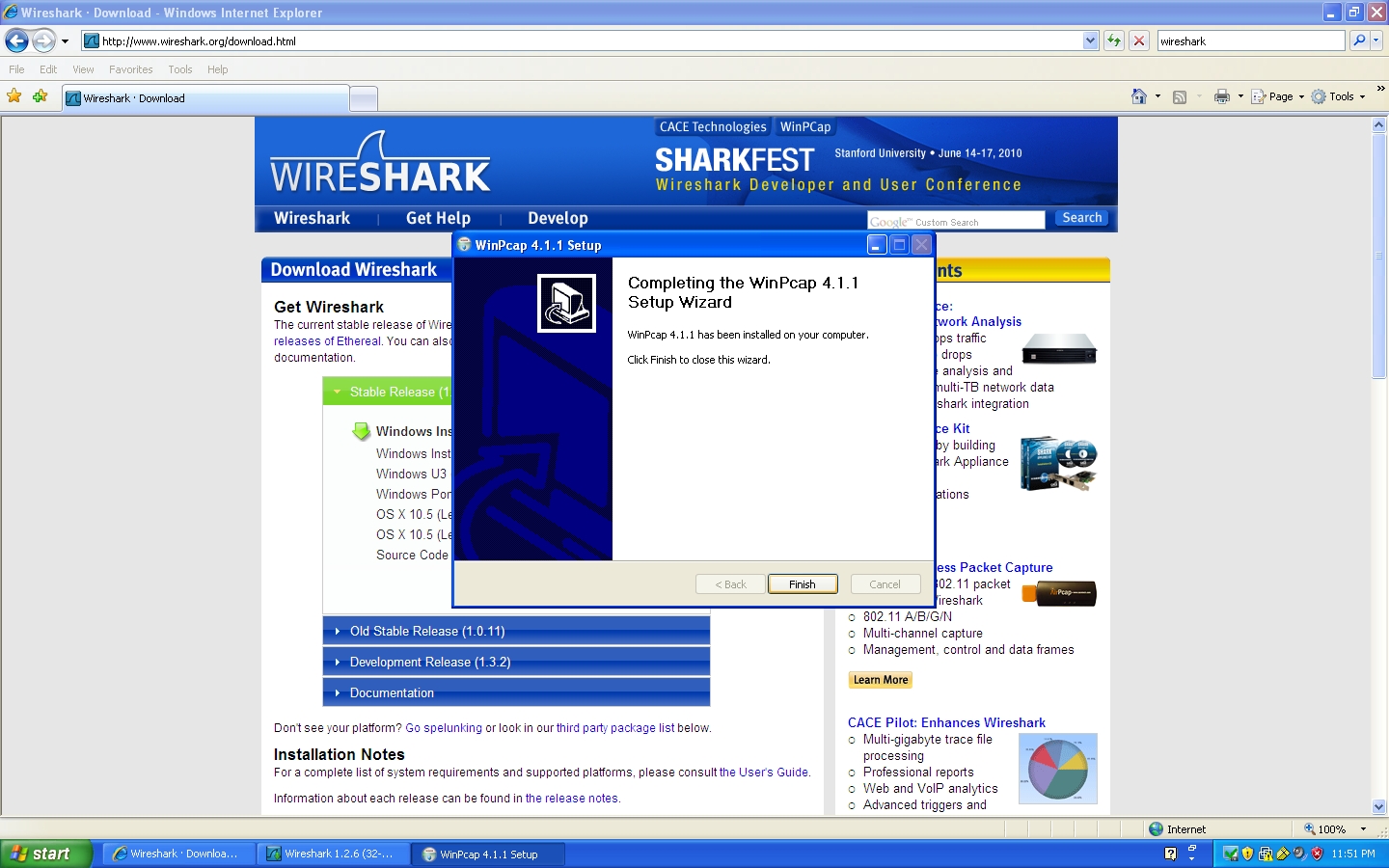Open the recent pages dropdown arrow

coord(65,41)
